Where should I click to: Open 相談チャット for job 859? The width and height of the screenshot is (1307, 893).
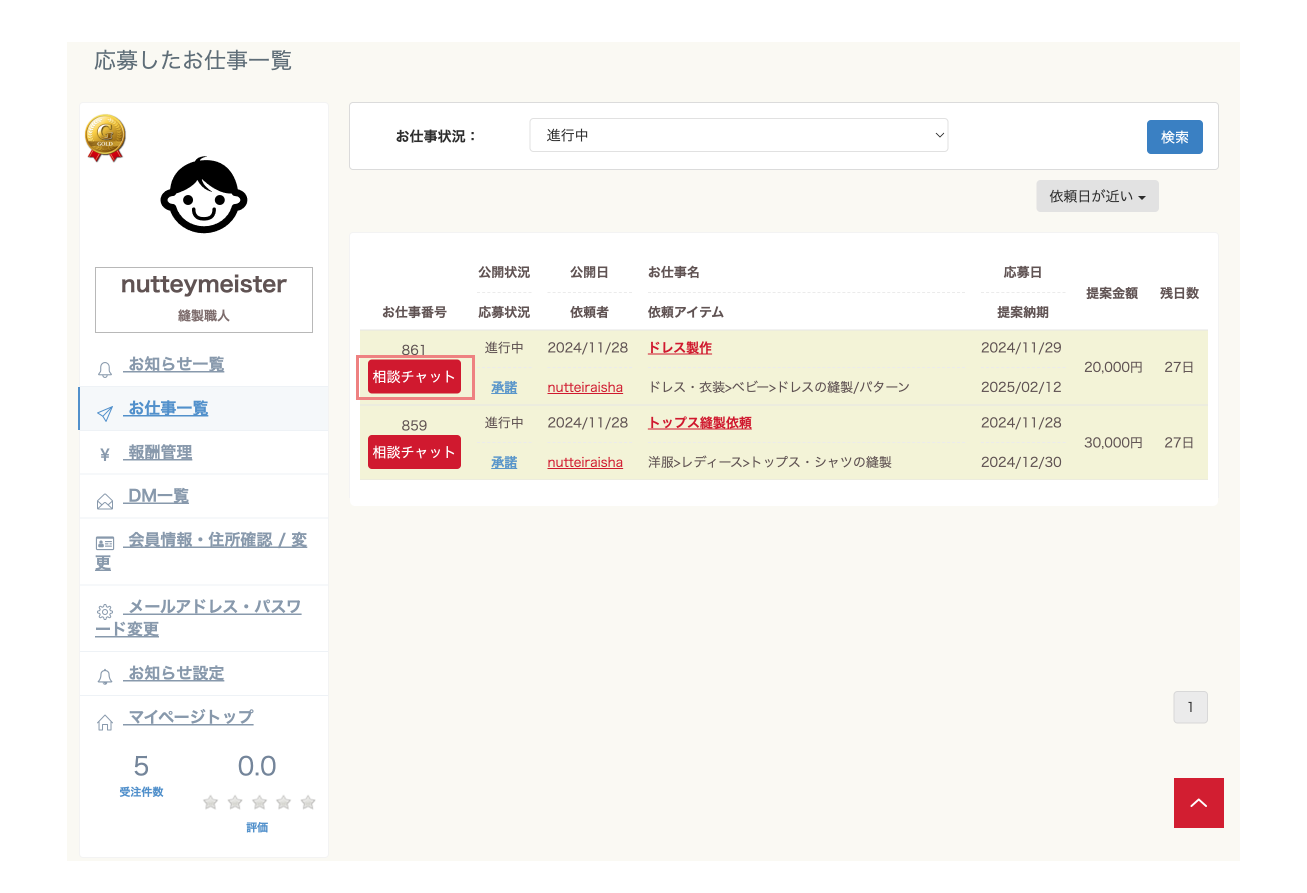point(414,452)
